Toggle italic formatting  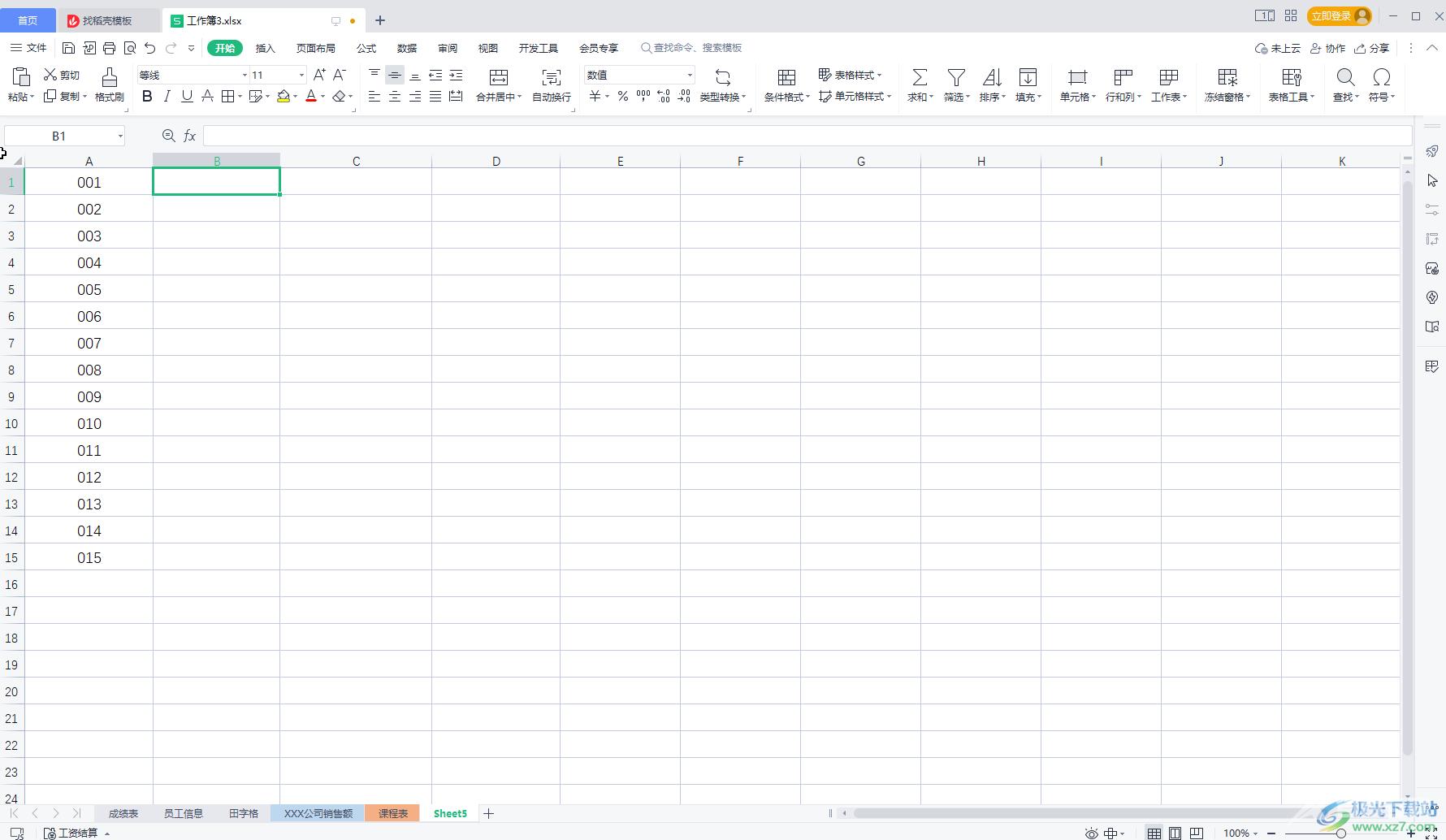[x=167, y=97]
